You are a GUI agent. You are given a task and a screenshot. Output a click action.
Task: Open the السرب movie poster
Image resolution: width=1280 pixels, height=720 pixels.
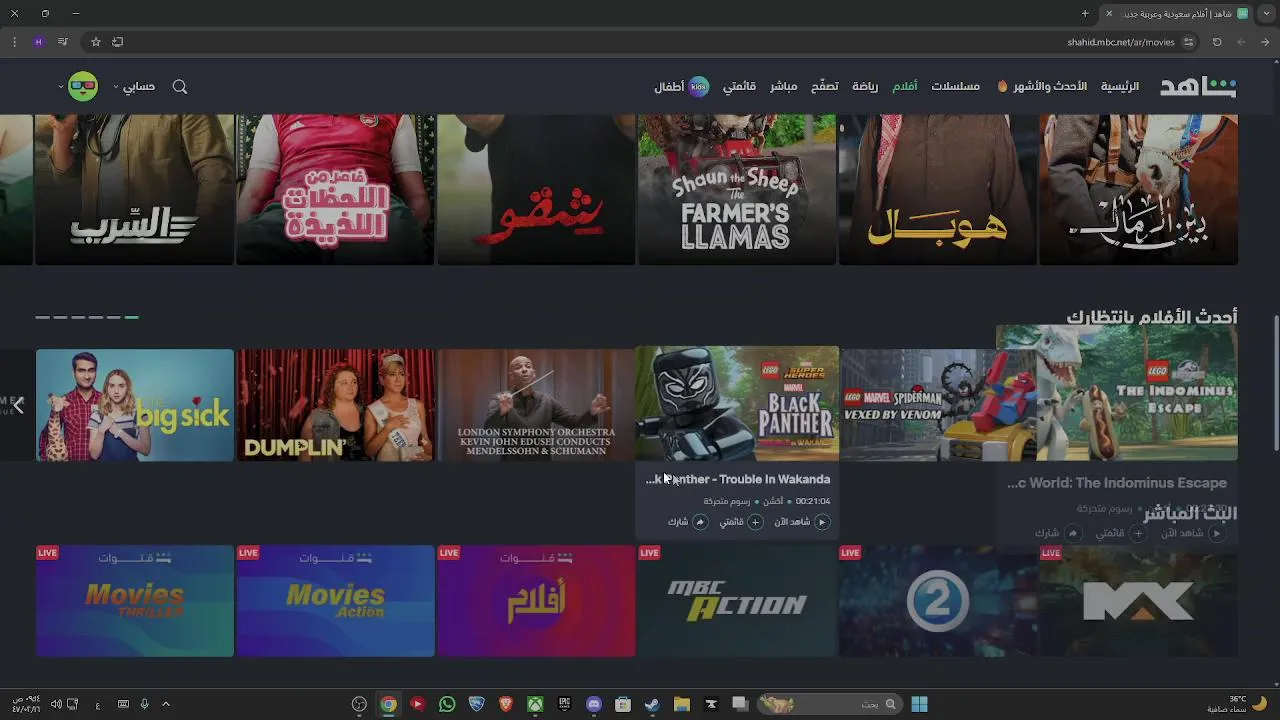click(x=135, y=189)
